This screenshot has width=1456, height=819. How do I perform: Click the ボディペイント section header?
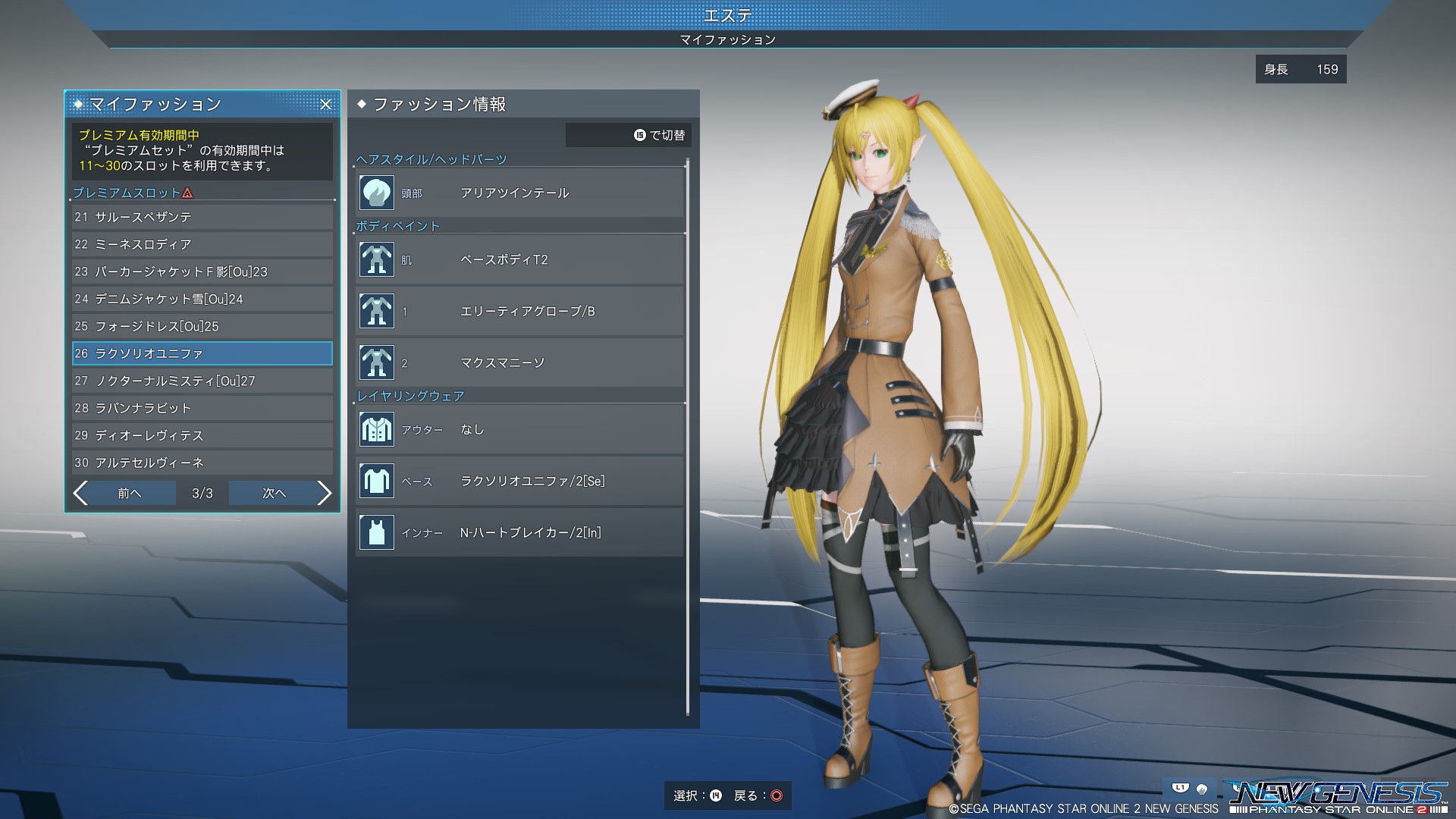coord(398,226)
